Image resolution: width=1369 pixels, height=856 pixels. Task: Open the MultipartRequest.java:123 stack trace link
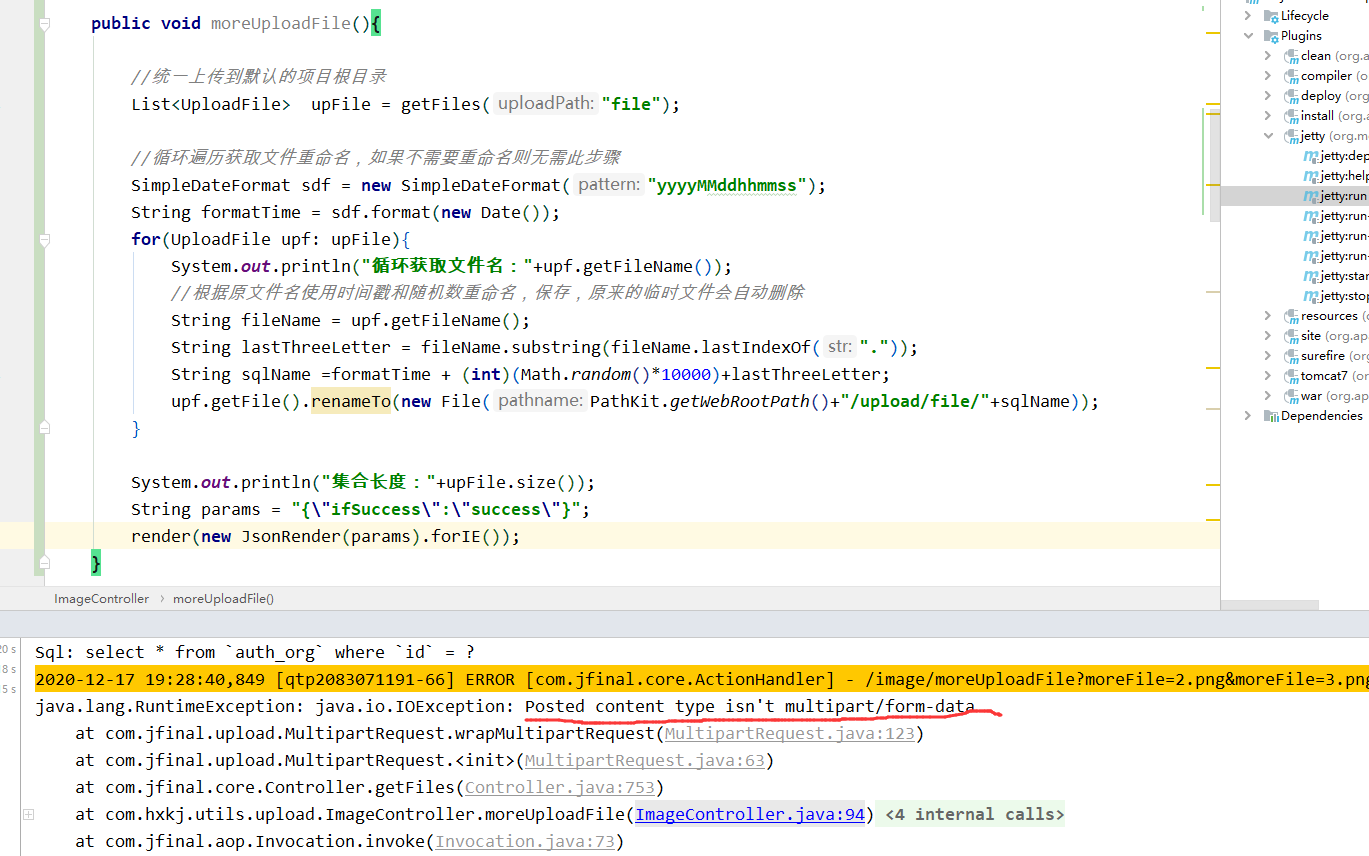pyautogui.click(x=789, y=734)
